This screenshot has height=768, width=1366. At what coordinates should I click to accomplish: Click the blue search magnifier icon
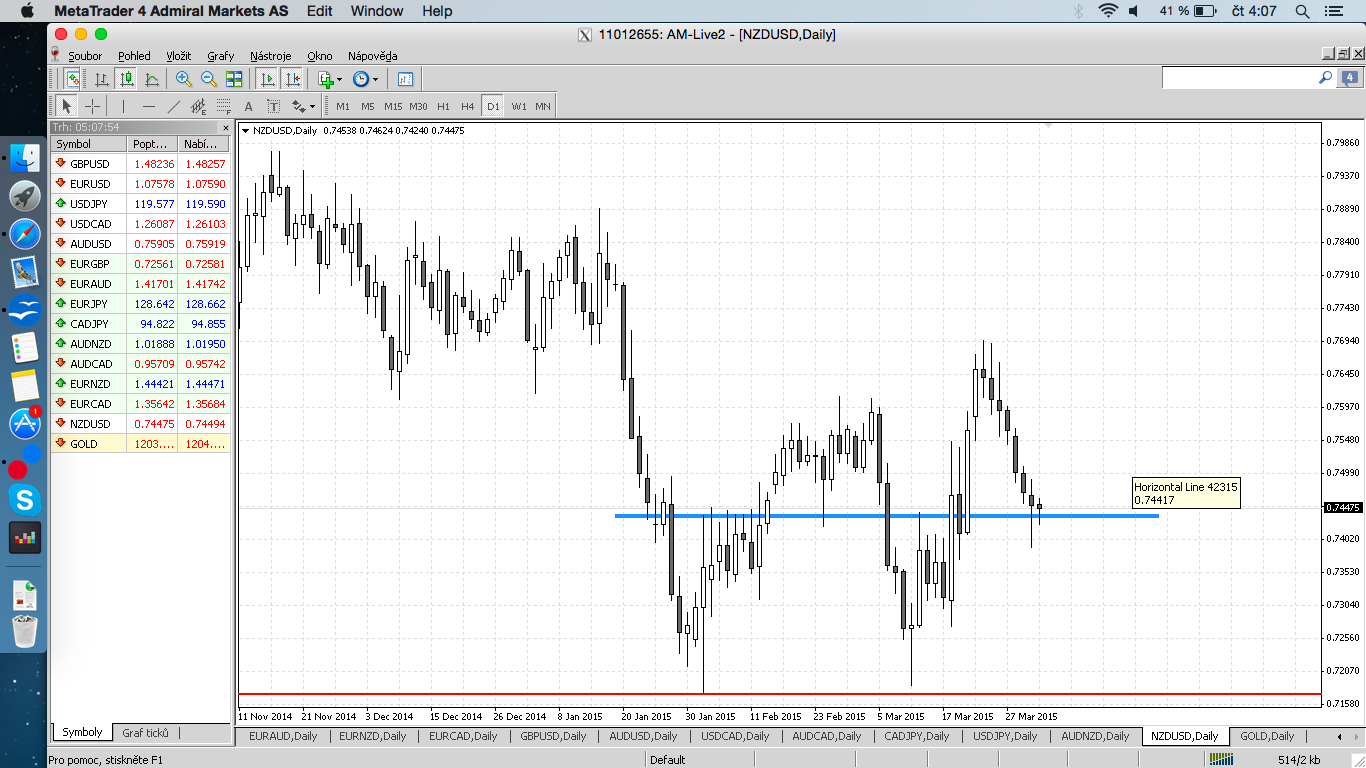coord(1326,77)
